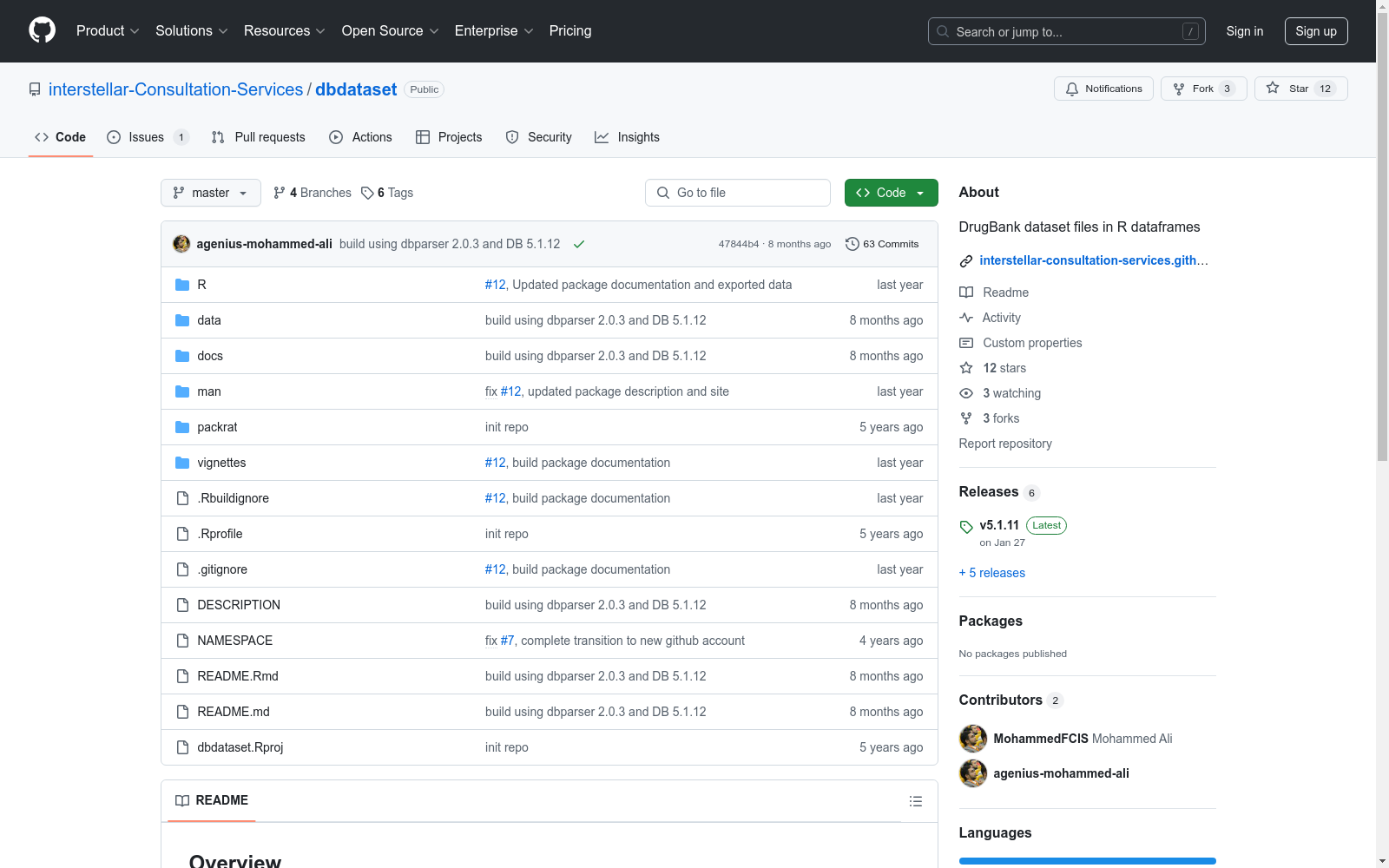Focus the Go to file search field

click(x=738, y=193)
